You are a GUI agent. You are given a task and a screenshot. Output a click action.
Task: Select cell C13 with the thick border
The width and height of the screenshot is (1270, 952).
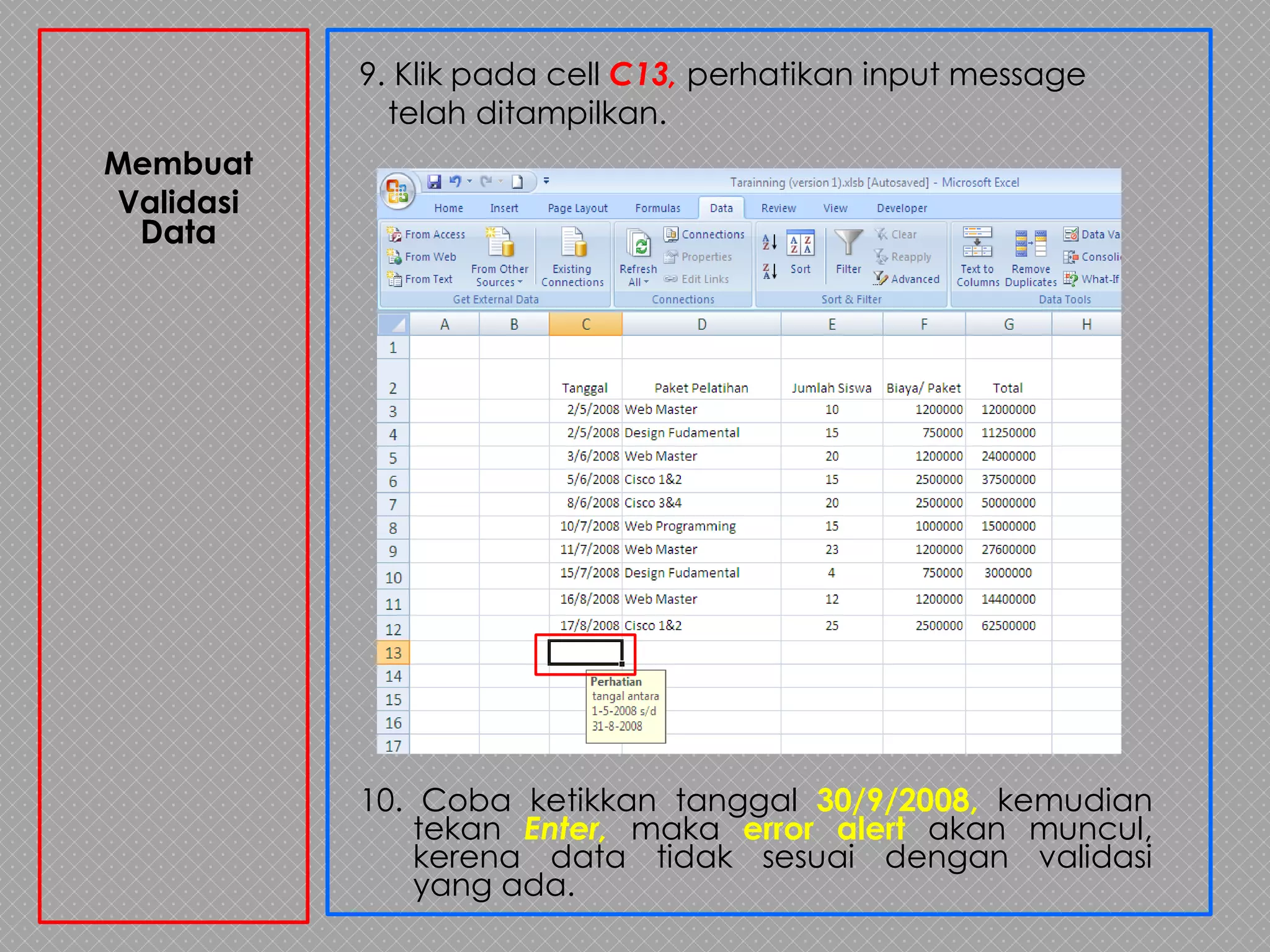pos(585,653)
